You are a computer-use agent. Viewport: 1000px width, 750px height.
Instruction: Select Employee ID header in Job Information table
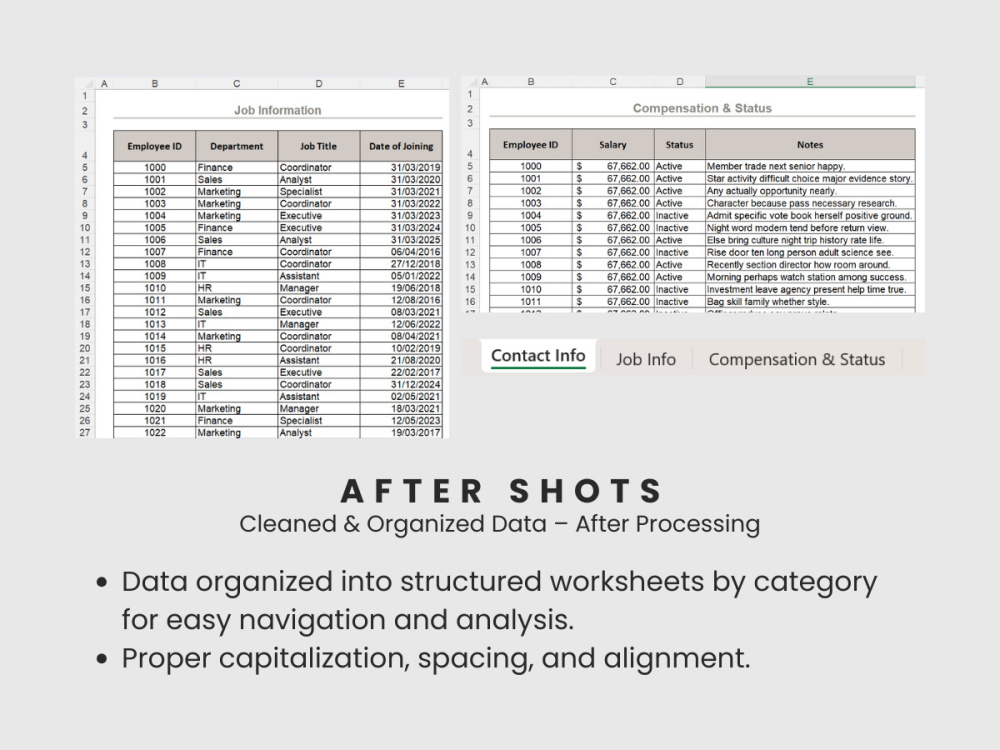tap(154, 146)
